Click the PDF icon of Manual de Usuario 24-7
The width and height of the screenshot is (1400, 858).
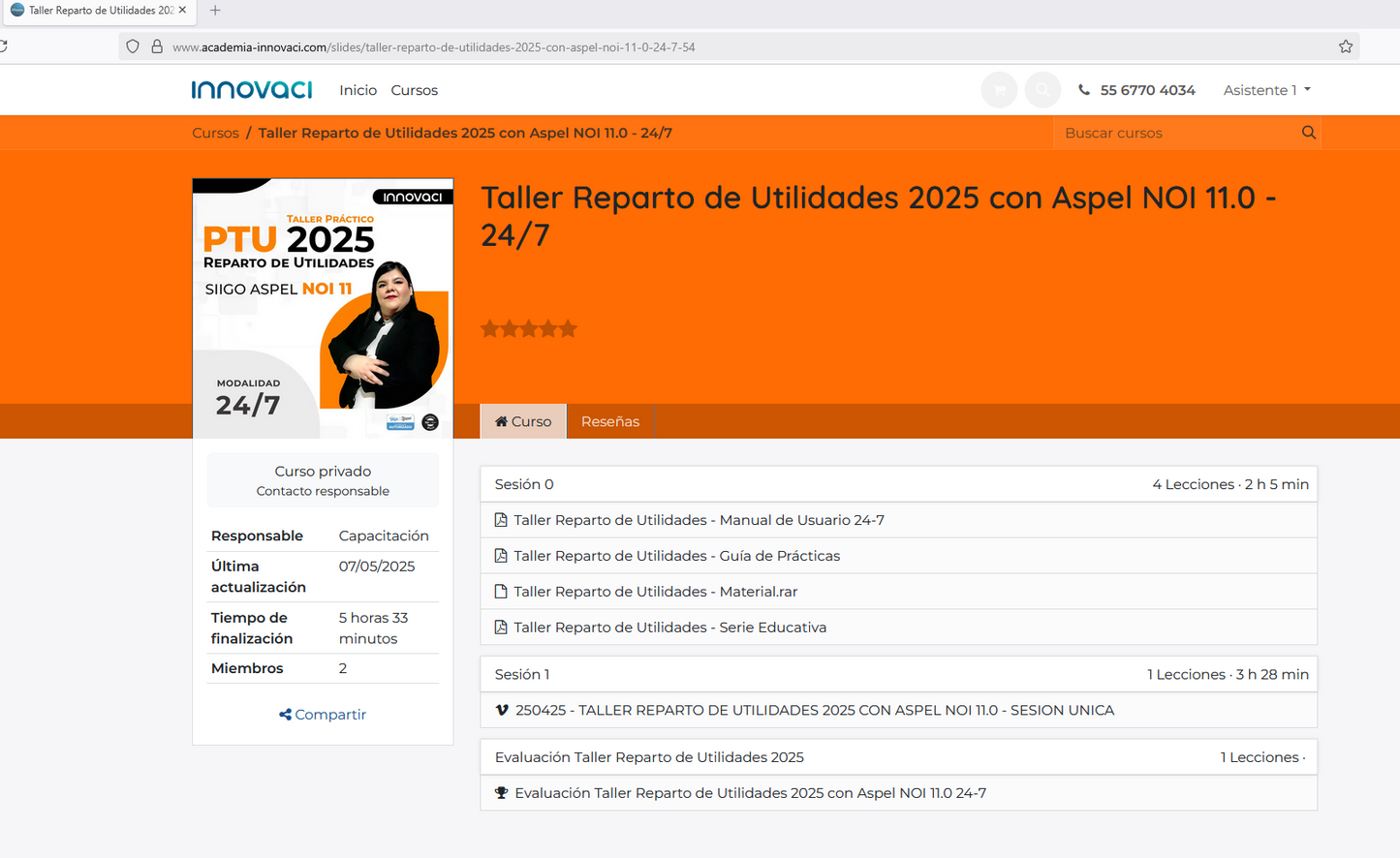[x=501, y=520]
